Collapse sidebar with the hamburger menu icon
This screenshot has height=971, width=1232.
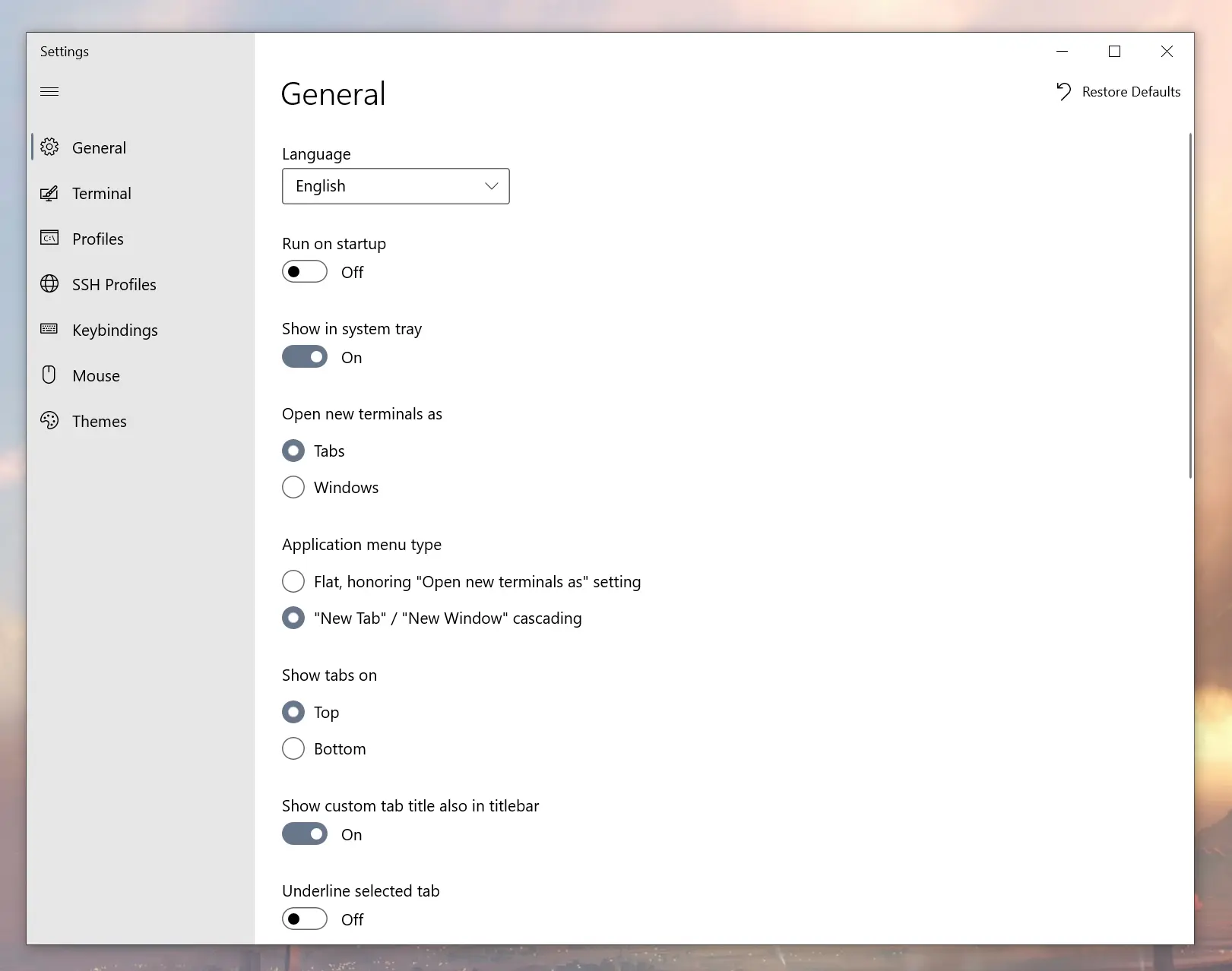coord(49,91)
